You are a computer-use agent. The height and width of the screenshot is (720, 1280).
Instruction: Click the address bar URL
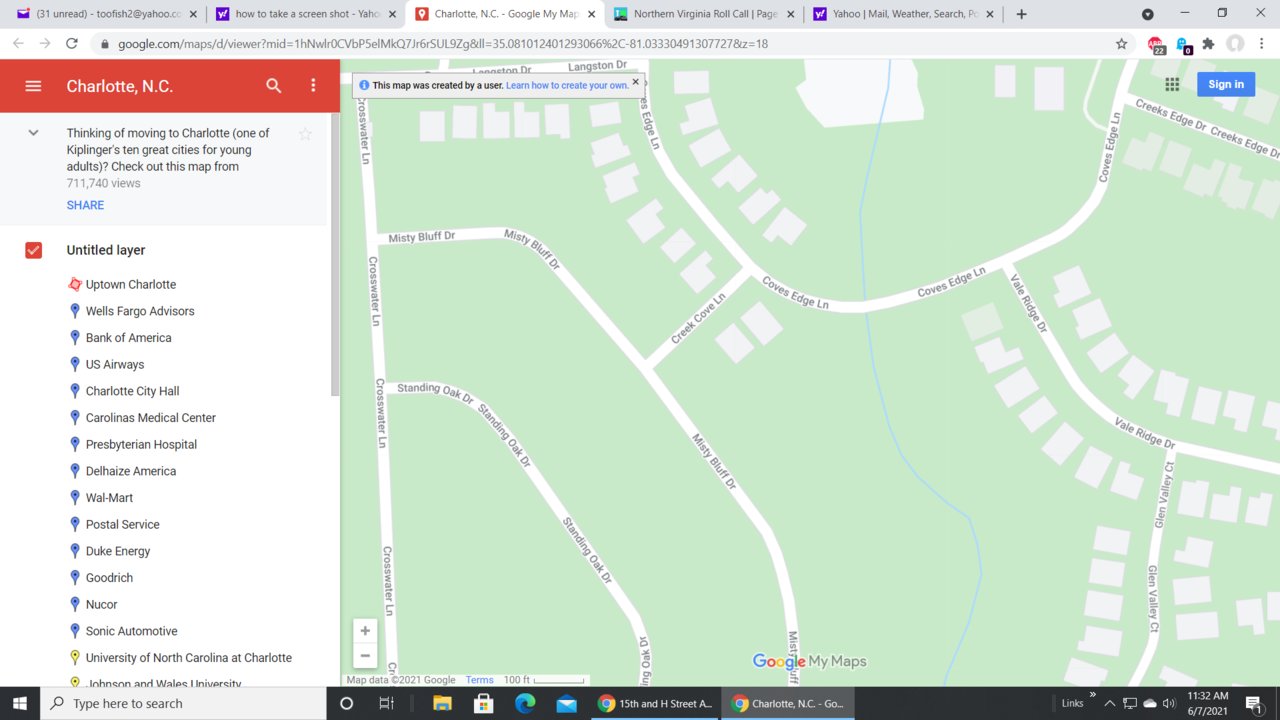[x=443, y=44]
